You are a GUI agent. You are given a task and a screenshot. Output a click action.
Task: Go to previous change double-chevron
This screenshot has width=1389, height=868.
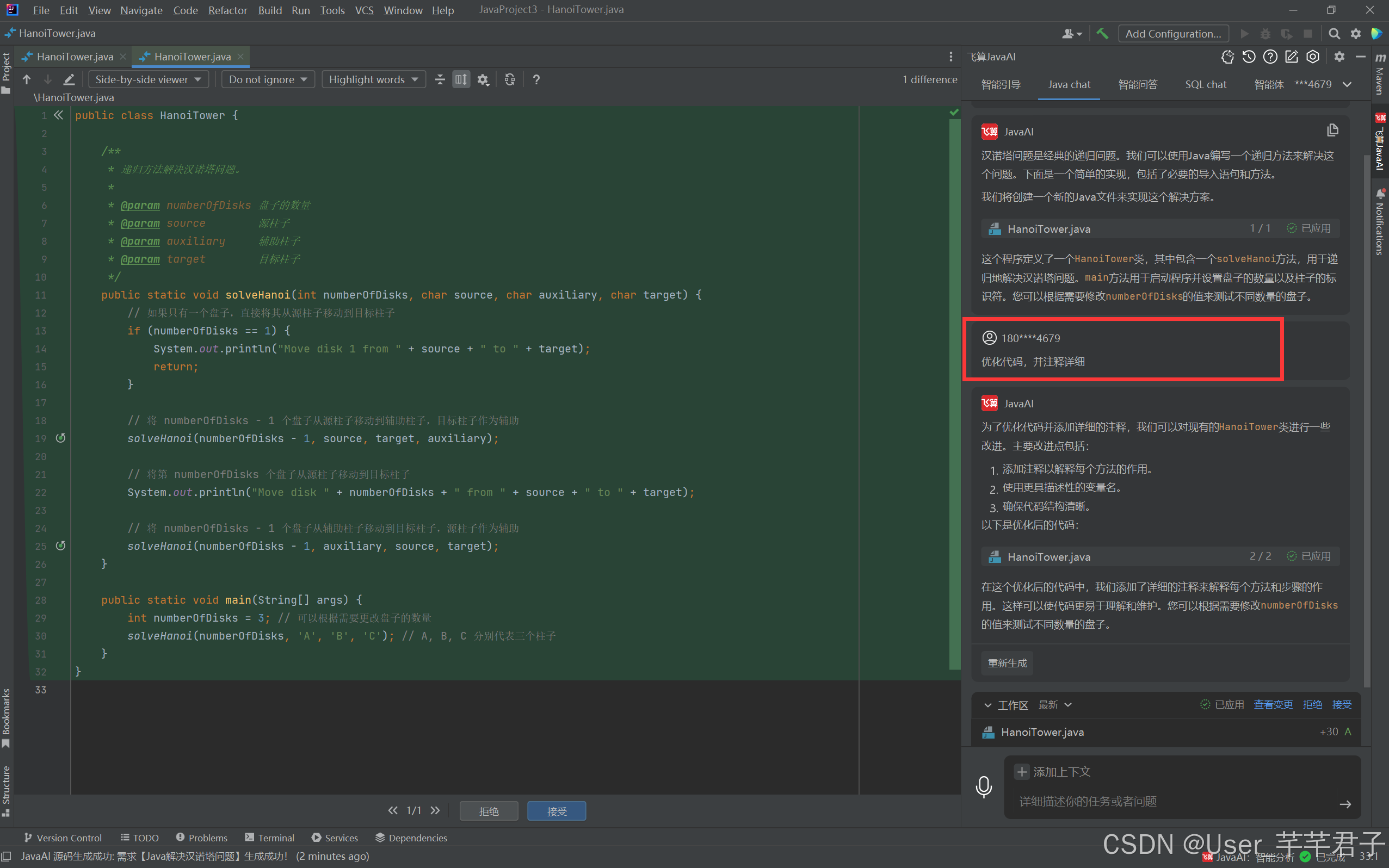(x=393, y=810)
